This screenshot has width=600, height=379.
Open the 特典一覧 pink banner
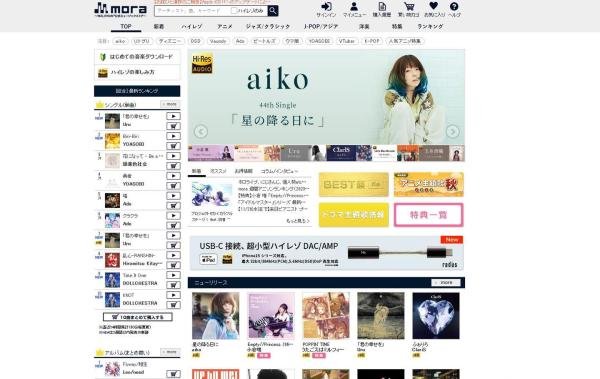point(429,215)
